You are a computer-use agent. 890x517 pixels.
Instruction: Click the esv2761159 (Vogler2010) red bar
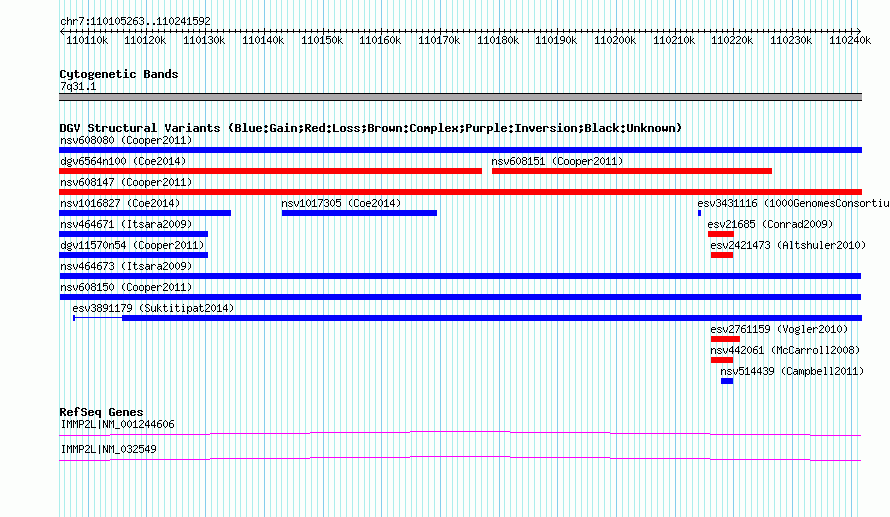tap(725, 339)
